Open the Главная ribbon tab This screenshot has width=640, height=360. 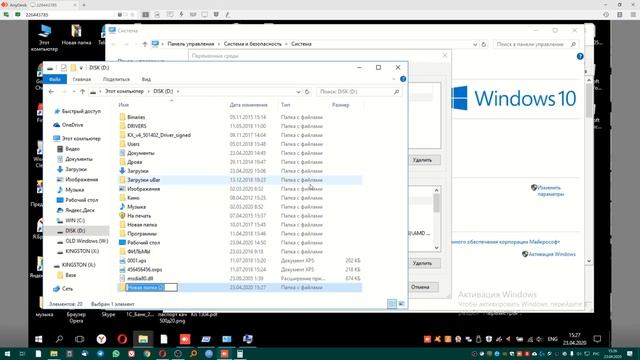point(82,79)
